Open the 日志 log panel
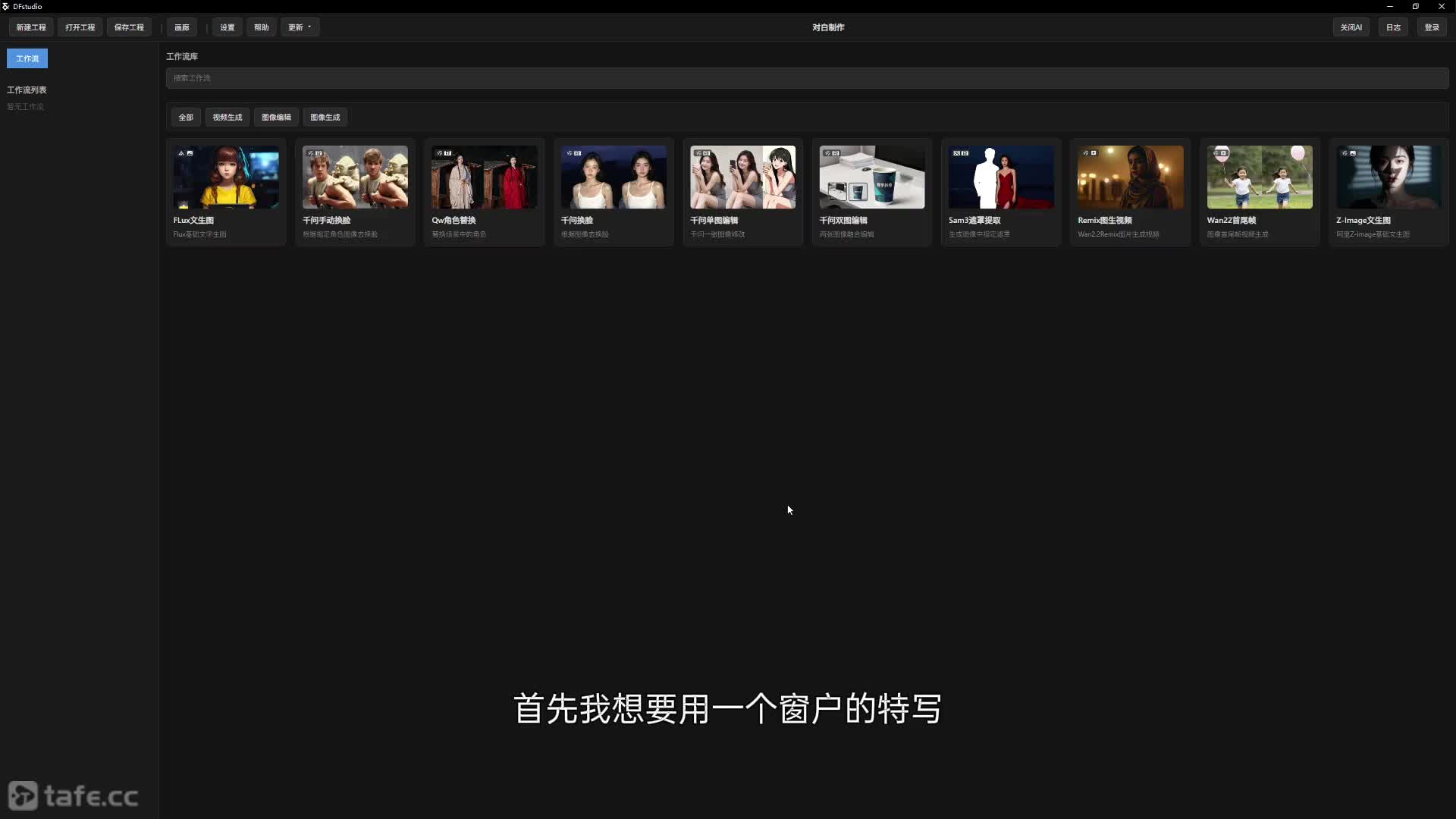This screenshot has width=1456, height=819. (x=1393, y=27)
